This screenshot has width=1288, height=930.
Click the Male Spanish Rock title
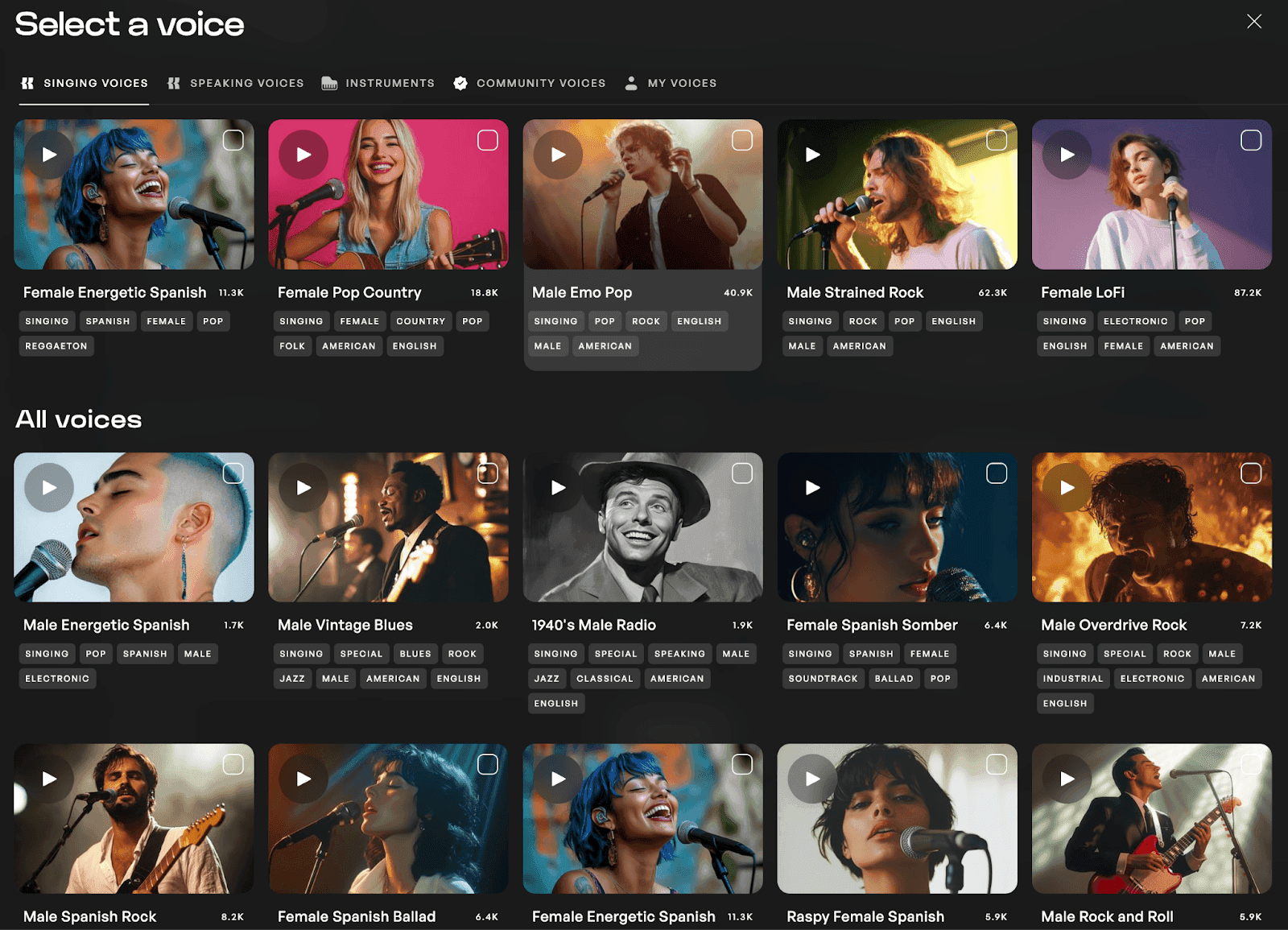tap(90, 917)
